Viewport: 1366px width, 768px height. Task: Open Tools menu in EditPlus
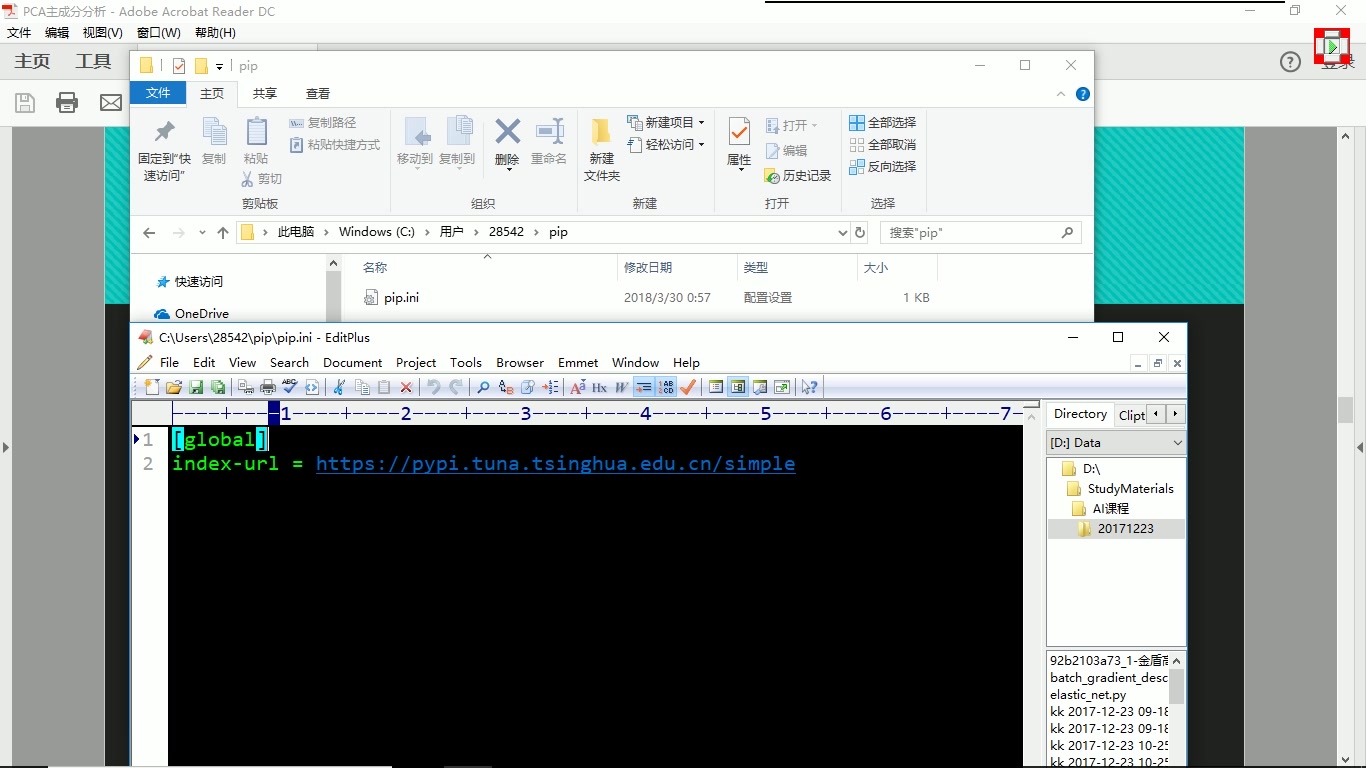466,362
